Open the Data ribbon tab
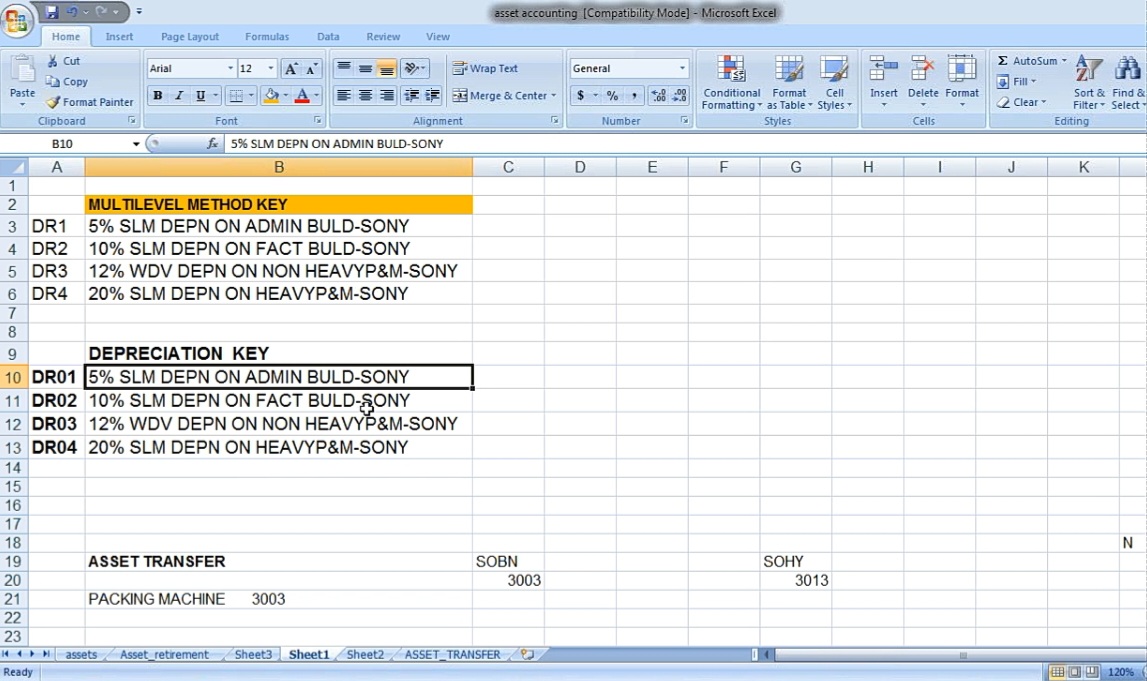The height and width of the screenshot is (681, 1147). pos(328,37)
